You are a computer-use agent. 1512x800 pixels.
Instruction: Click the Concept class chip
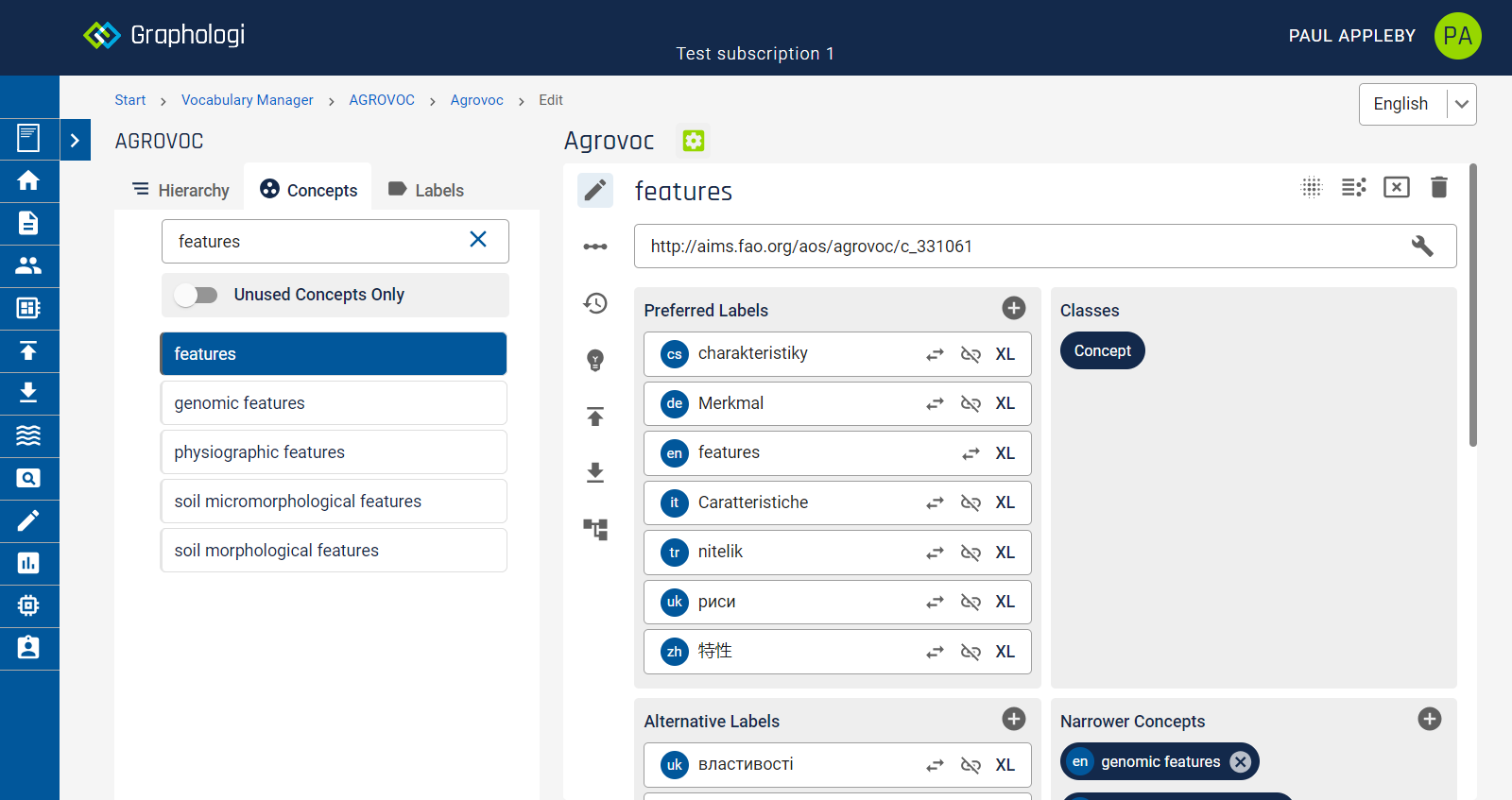point(1103,350)
